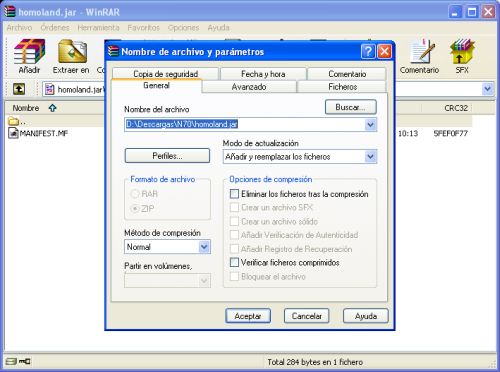
Task: Toggle Añadir Registro de Recuperación checkbox
Action: coord(234,249)
